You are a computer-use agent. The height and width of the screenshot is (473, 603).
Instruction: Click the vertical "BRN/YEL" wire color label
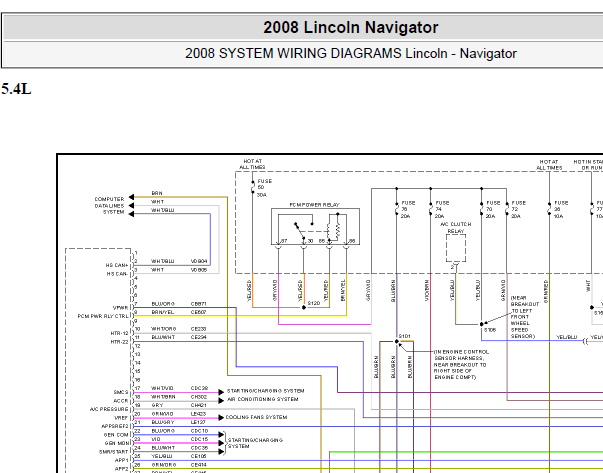[343, 290]
